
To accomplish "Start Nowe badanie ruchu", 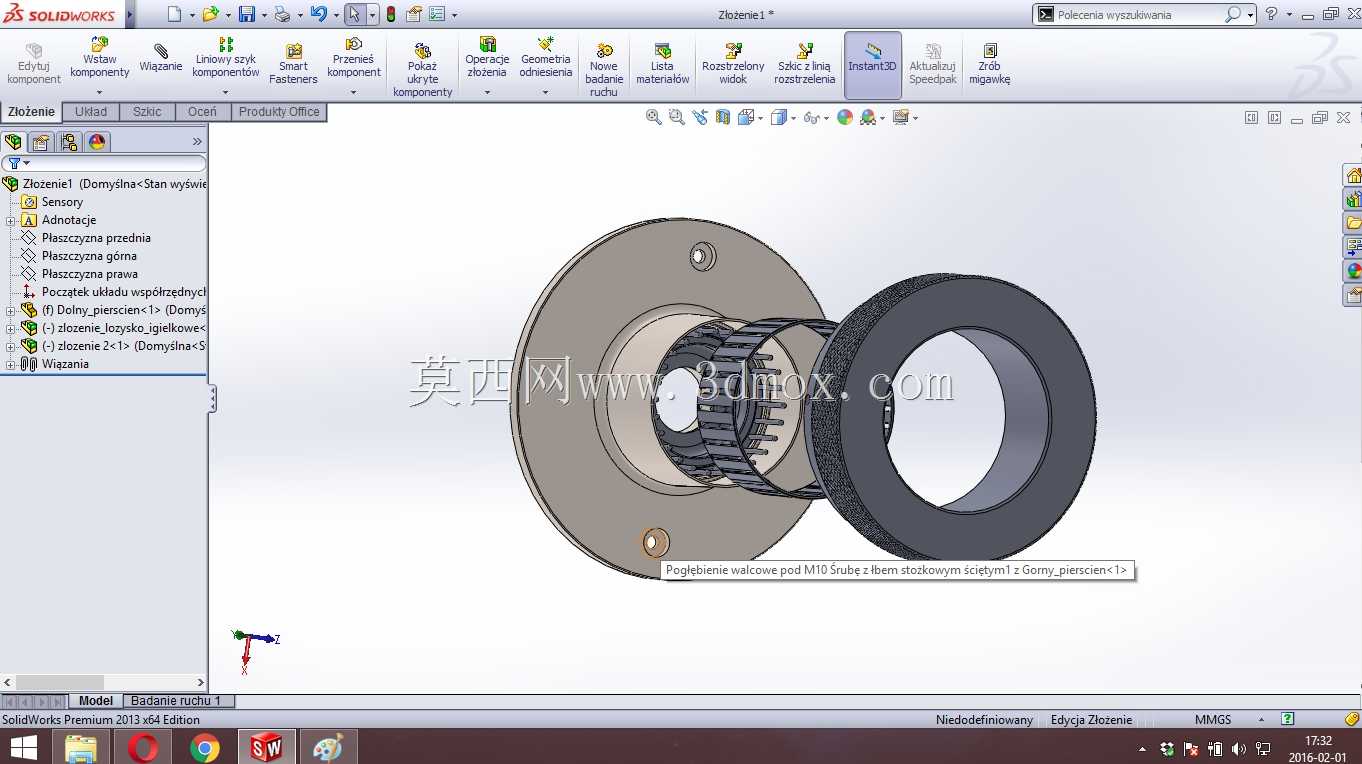I will (x=604, y=70).
